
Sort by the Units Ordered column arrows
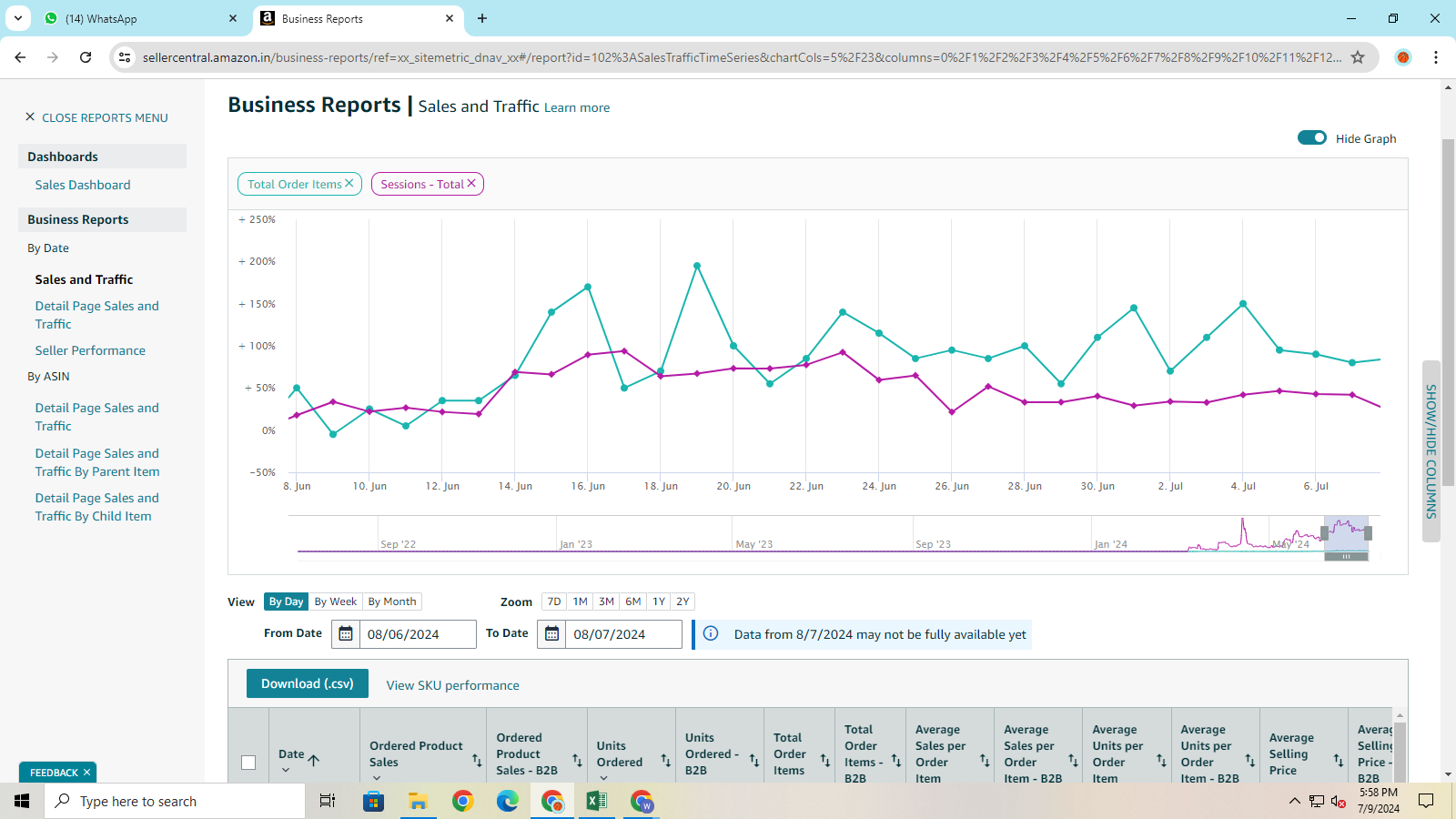[665, 760]
